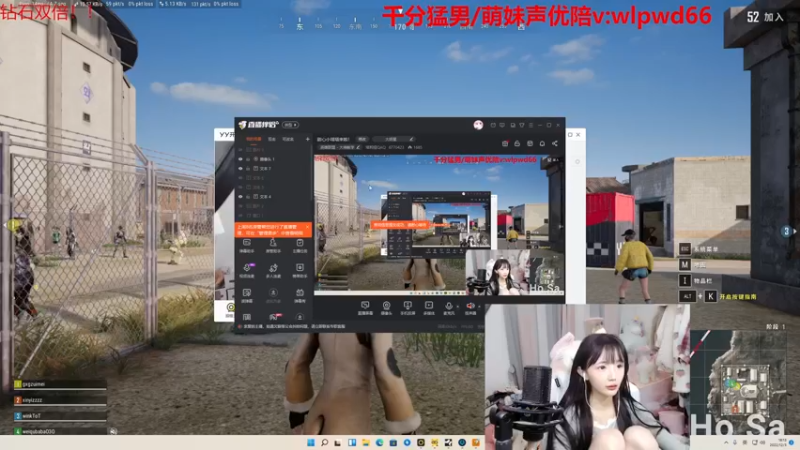
Task: Open first tool in top row of tool grid
Action: [x=247, y=245]
